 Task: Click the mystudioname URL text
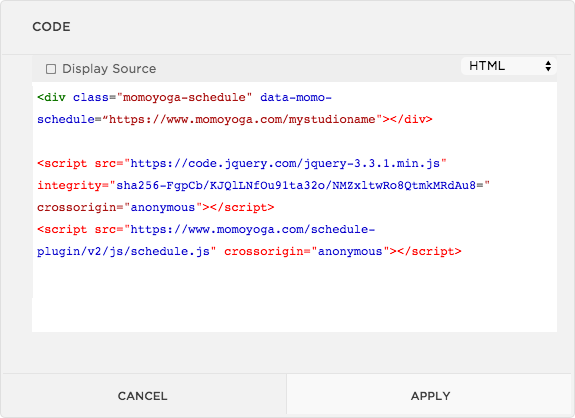[242, 120]
